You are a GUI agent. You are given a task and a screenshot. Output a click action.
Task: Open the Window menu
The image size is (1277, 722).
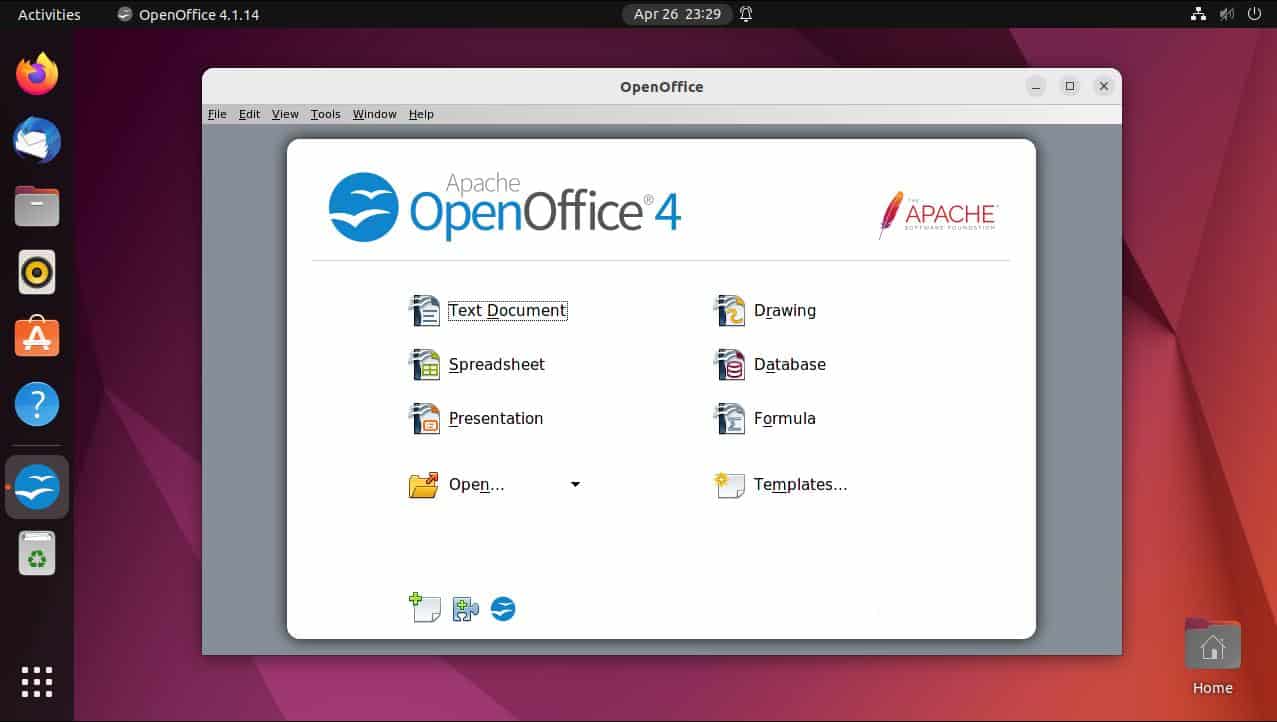[x=375, y=114]
